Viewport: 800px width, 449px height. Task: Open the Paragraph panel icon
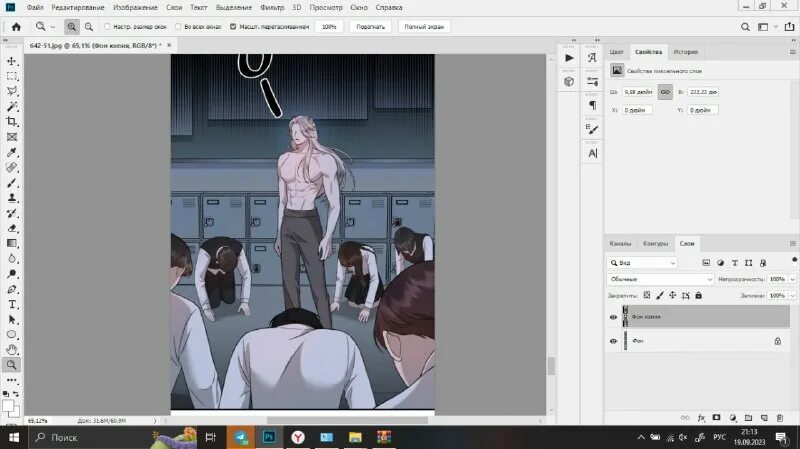592,106
